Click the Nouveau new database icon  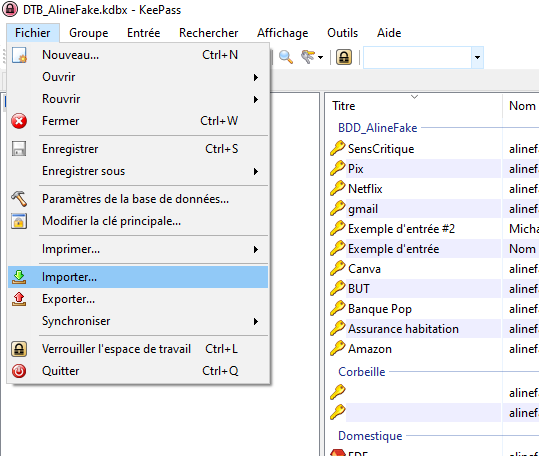click(19, 55)
